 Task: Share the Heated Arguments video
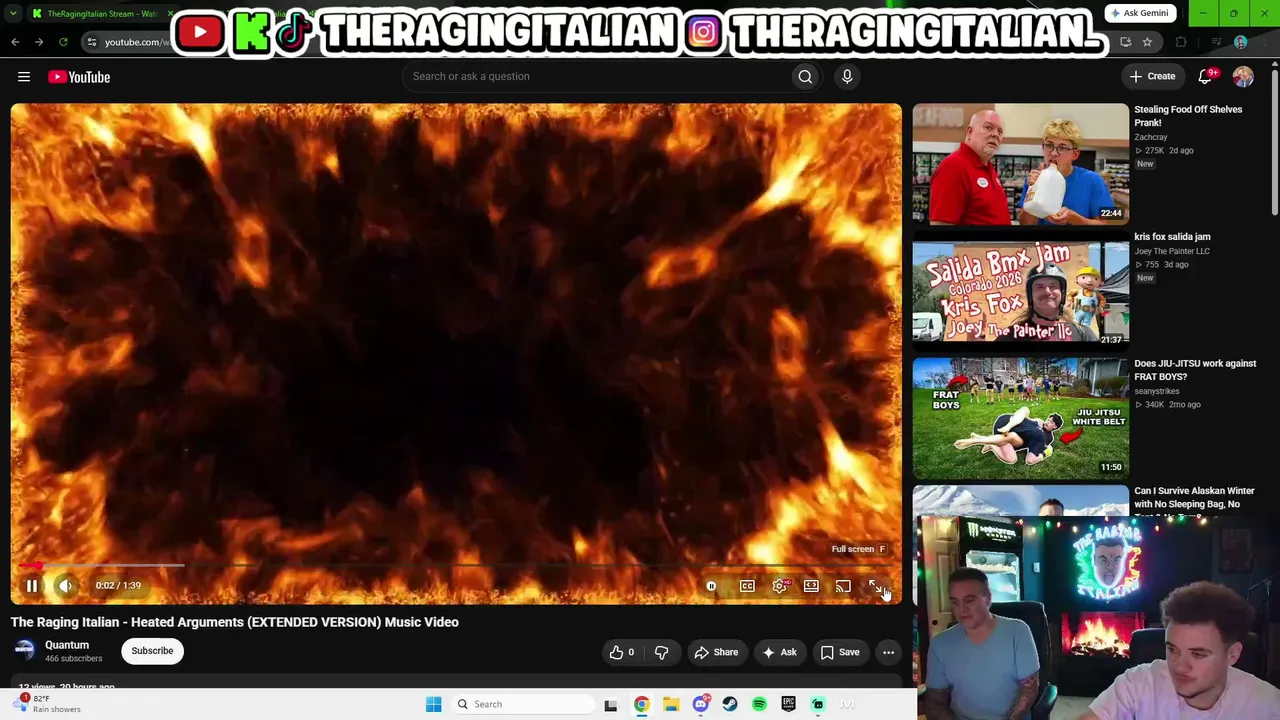click(x=716, y=652)
